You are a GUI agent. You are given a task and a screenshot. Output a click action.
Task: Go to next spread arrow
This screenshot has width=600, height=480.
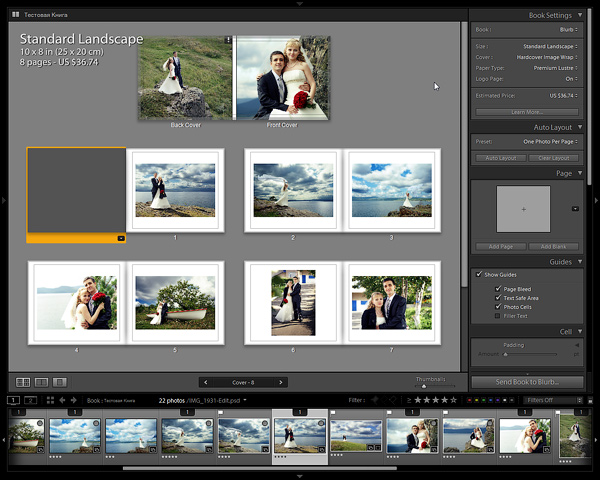pyautogui.click(x=281, y=382)
